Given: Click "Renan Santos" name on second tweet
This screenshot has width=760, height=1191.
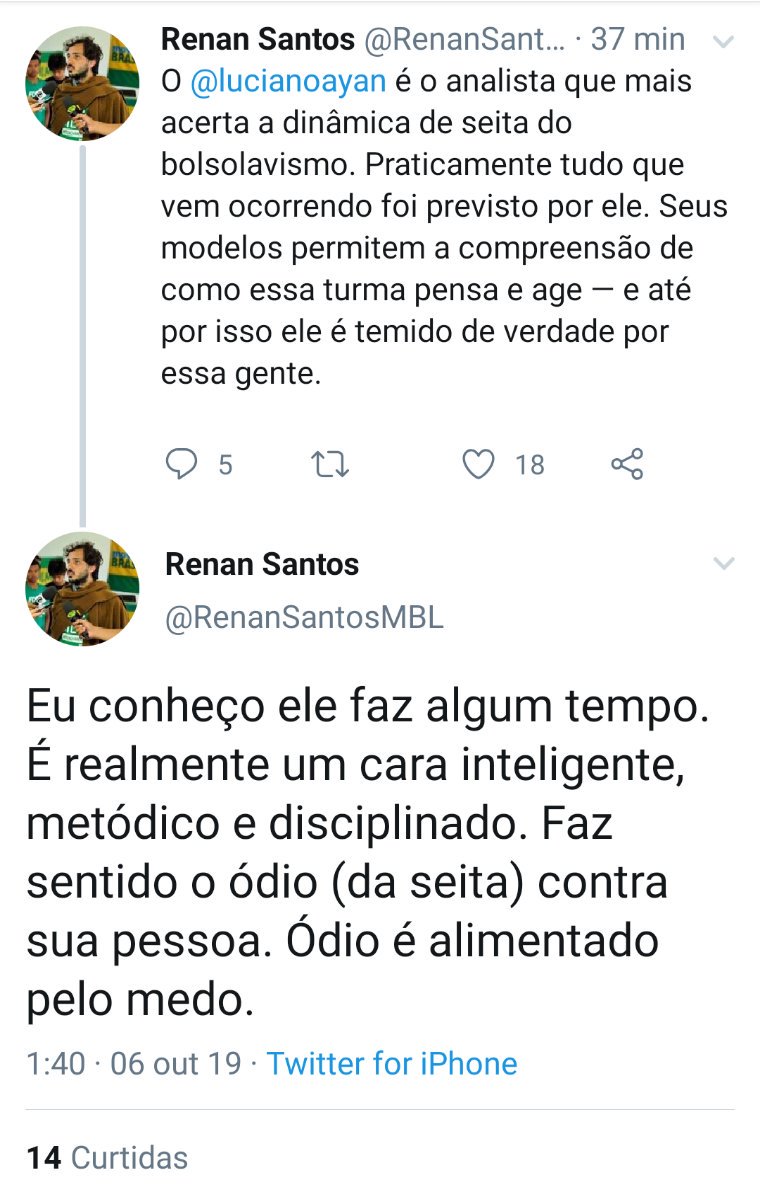Looking at the screenshot, I should [x=262, y=565].
